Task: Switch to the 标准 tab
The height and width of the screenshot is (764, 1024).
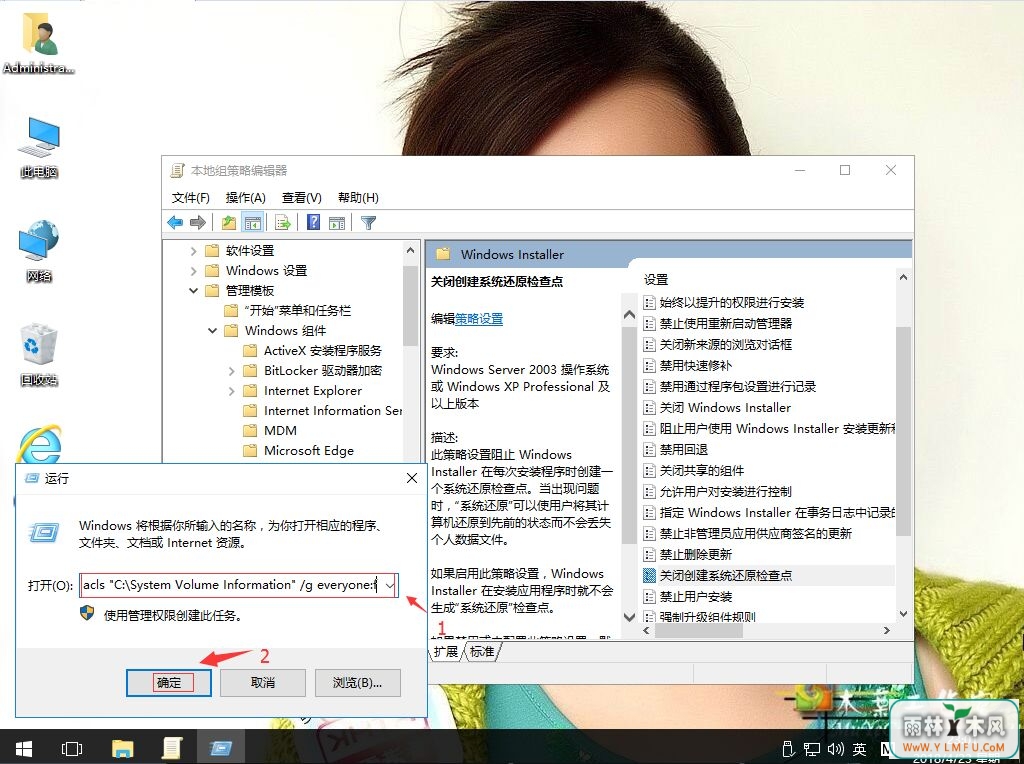Action: (x=482, y=652)
